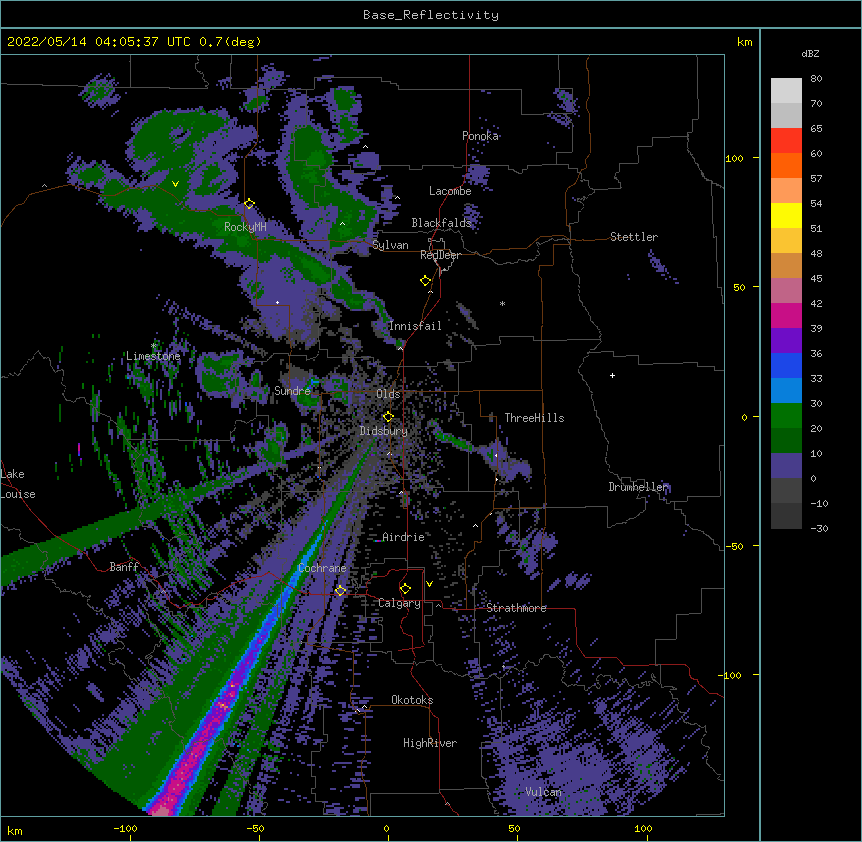The height and width of the screenshot is (842, 862).
Task: Click the blue 36 dBZ color swatch
Action: (786, 365)
